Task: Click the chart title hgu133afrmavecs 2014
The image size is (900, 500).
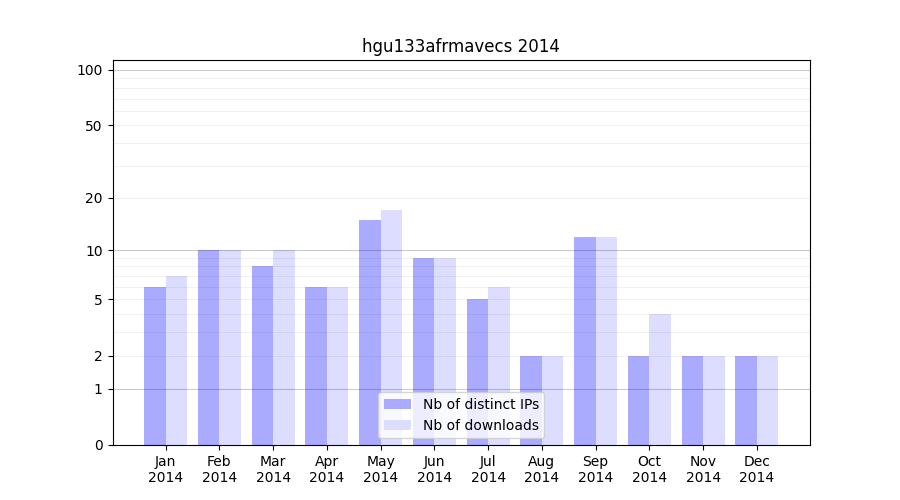Action: tap(460, 46)
